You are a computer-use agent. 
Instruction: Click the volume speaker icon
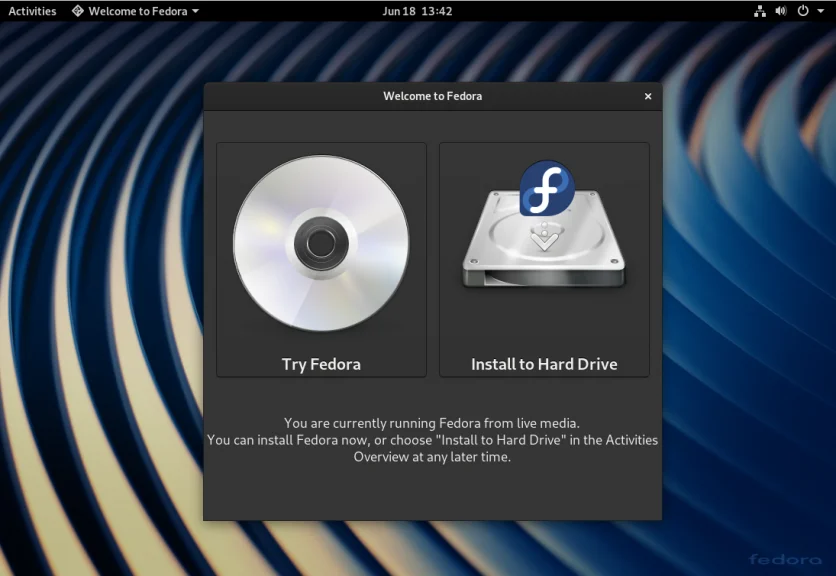781,11
